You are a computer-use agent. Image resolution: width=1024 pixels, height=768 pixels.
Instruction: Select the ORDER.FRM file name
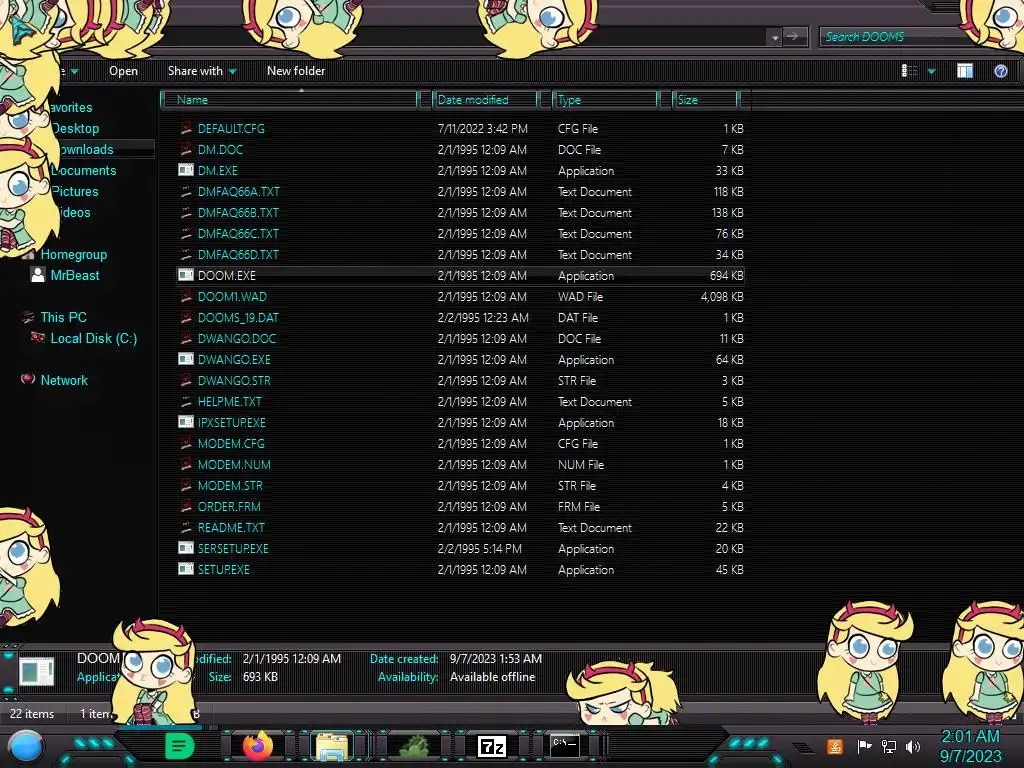[x=229, y=506]
